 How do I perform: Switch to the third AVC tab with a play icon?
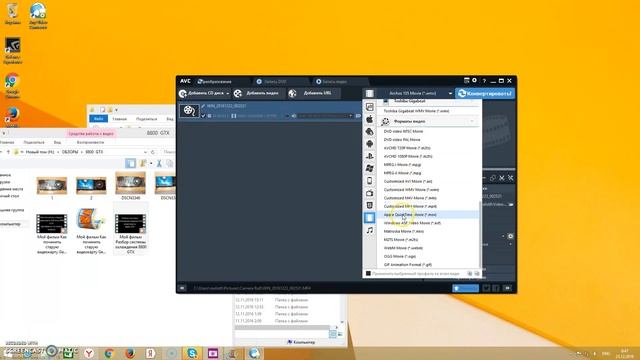[339, 81]
